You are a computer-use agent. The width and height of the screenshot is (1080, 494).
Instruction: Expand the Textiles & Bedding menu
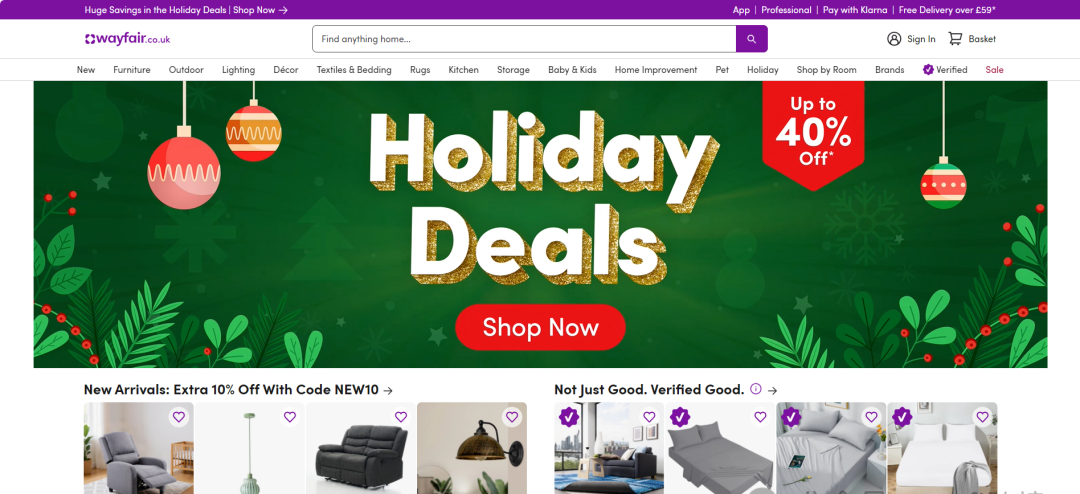[354, 70]
